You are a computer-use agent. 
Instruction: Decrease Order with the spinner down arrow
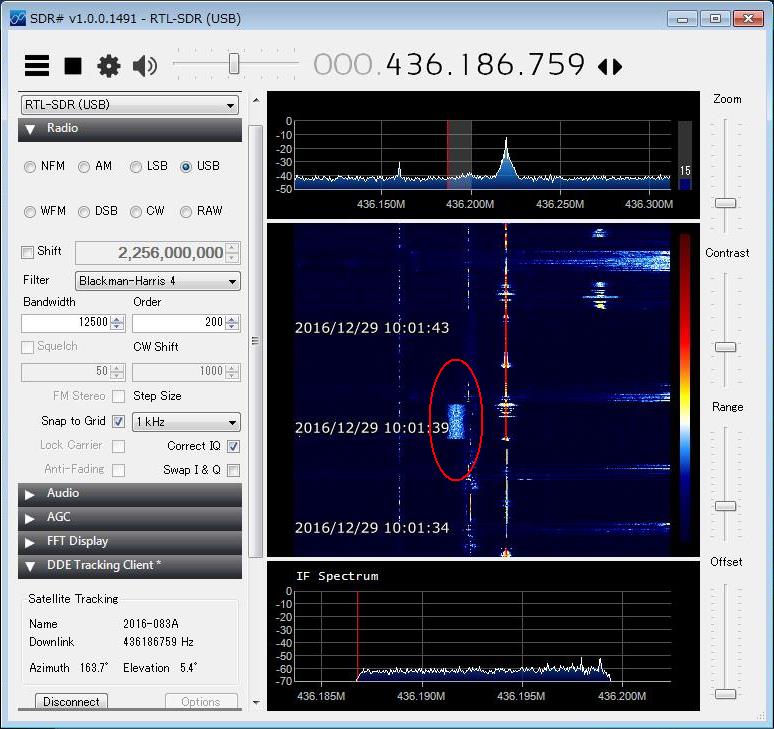(x=232, y=327)
